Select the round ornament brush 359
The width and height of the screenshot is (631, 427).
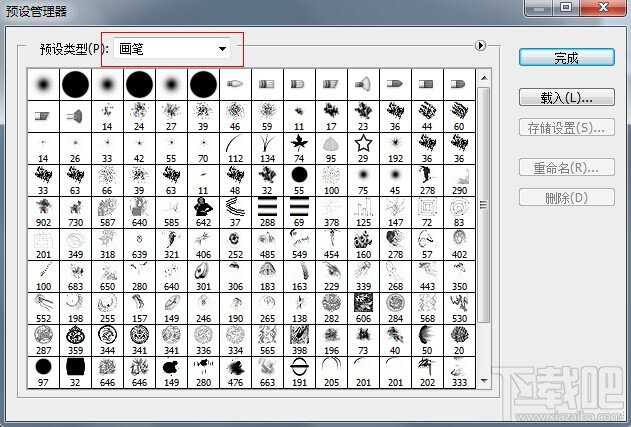(x=75, y=340)
